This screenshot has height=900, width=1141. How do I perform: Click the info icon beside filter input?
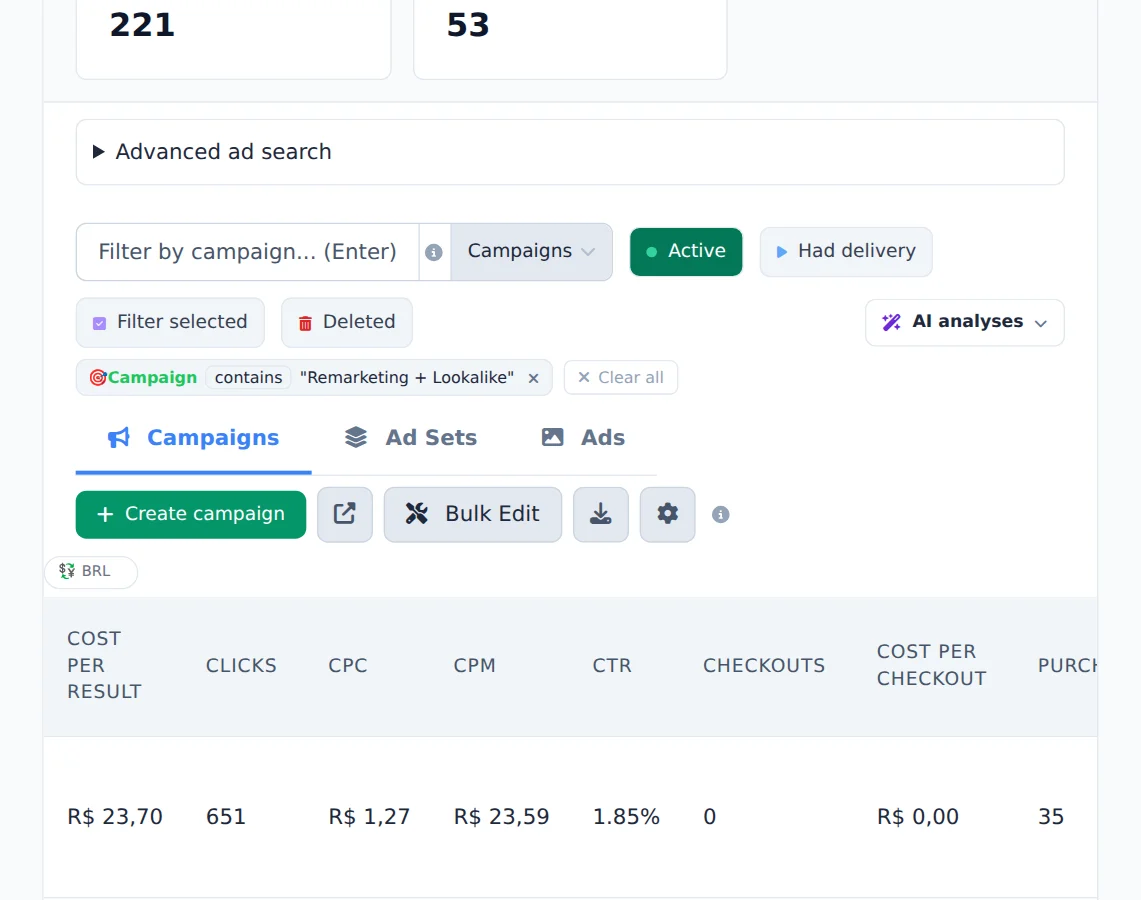[x=434, y=252]
